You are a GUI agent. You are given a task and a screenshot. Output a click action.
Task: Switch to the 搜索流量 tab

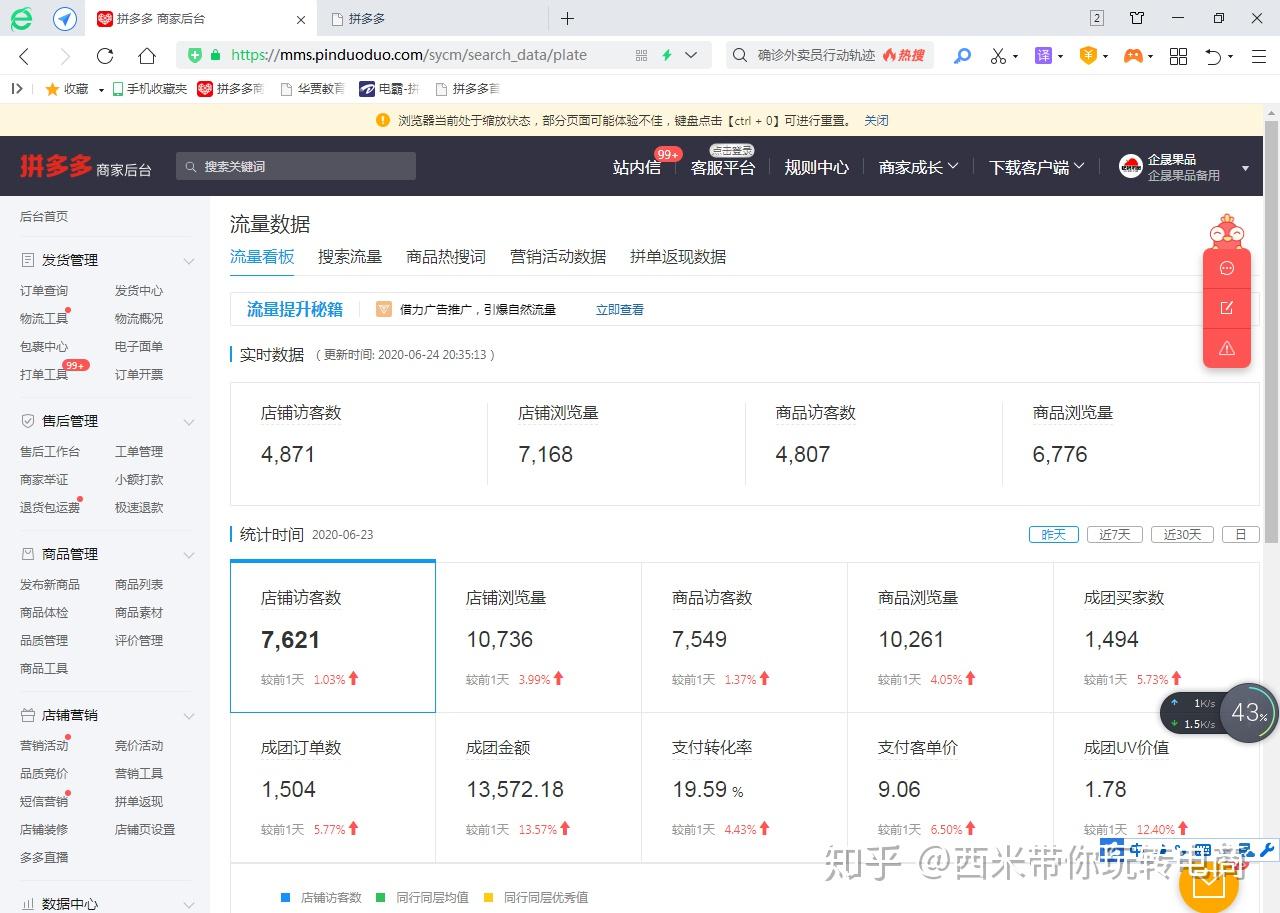(x=350, y=257)
